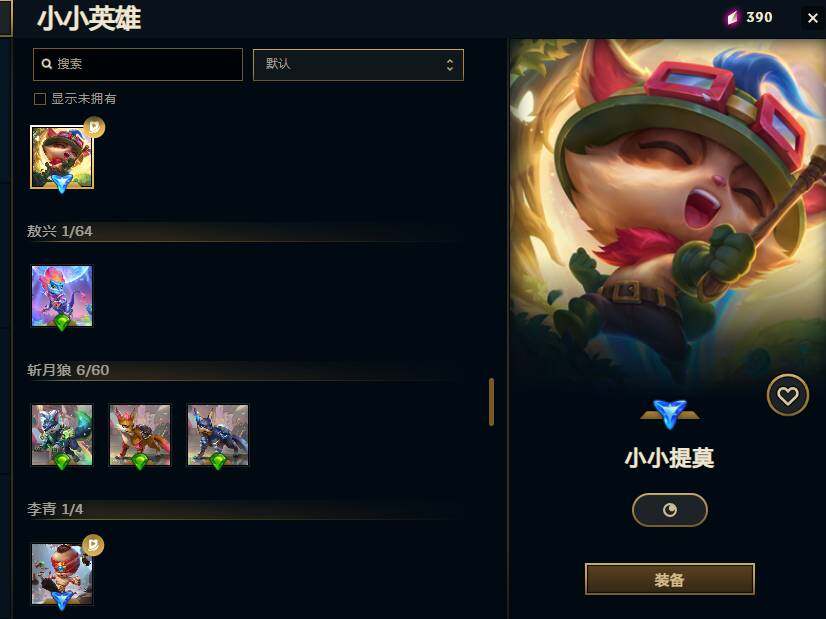Close the 小小英雄 panel
Viewport: 826px width, 619px height.
coord(812,18)
